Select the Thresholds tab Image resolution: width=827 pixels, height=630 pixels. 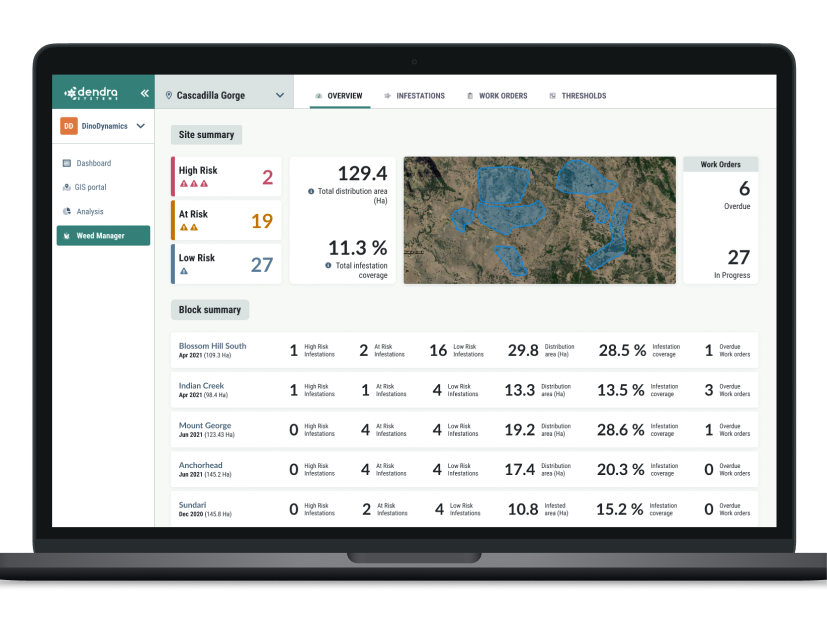coord(577,96)
